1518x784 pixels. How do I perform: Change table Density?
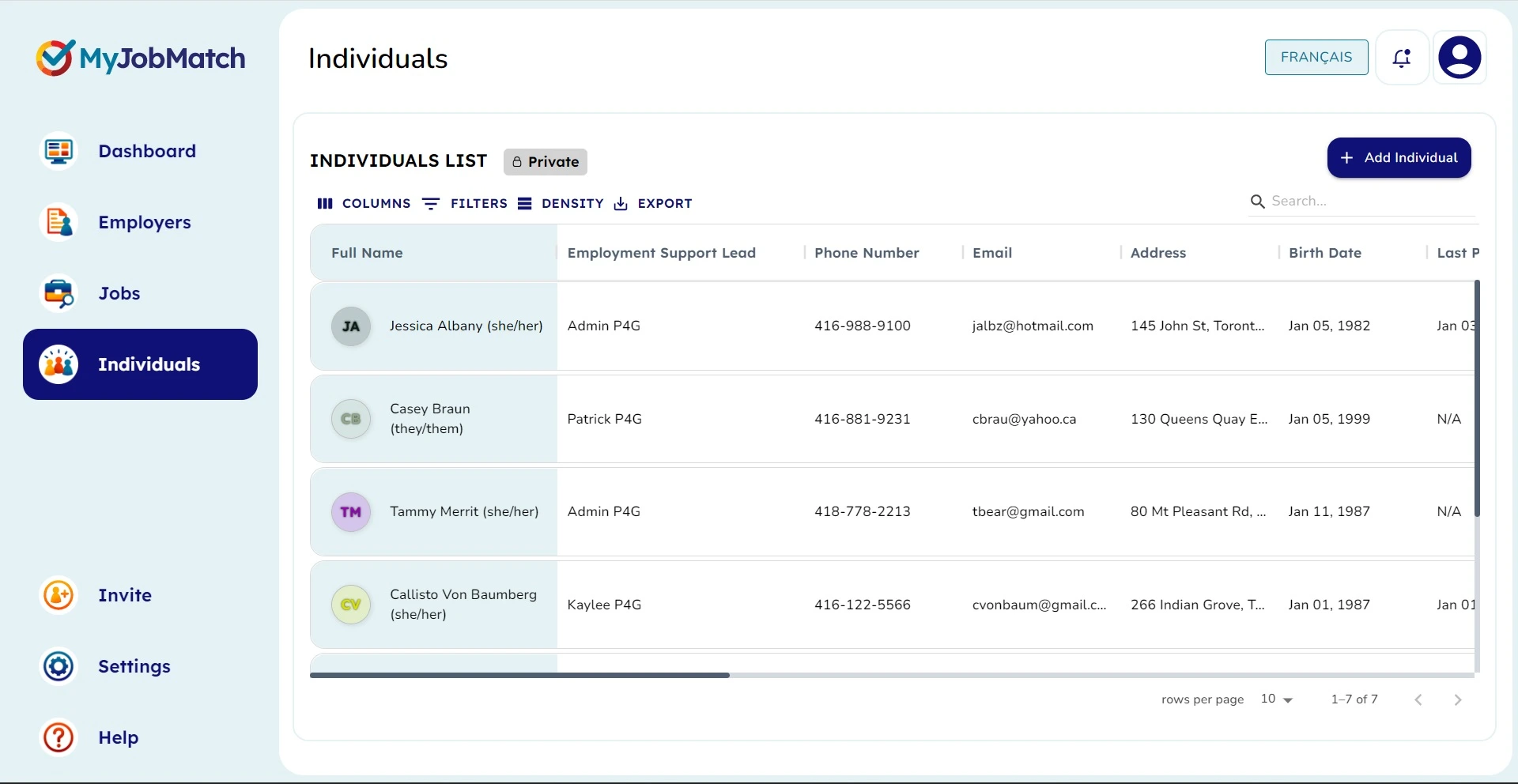pos(561,203)
